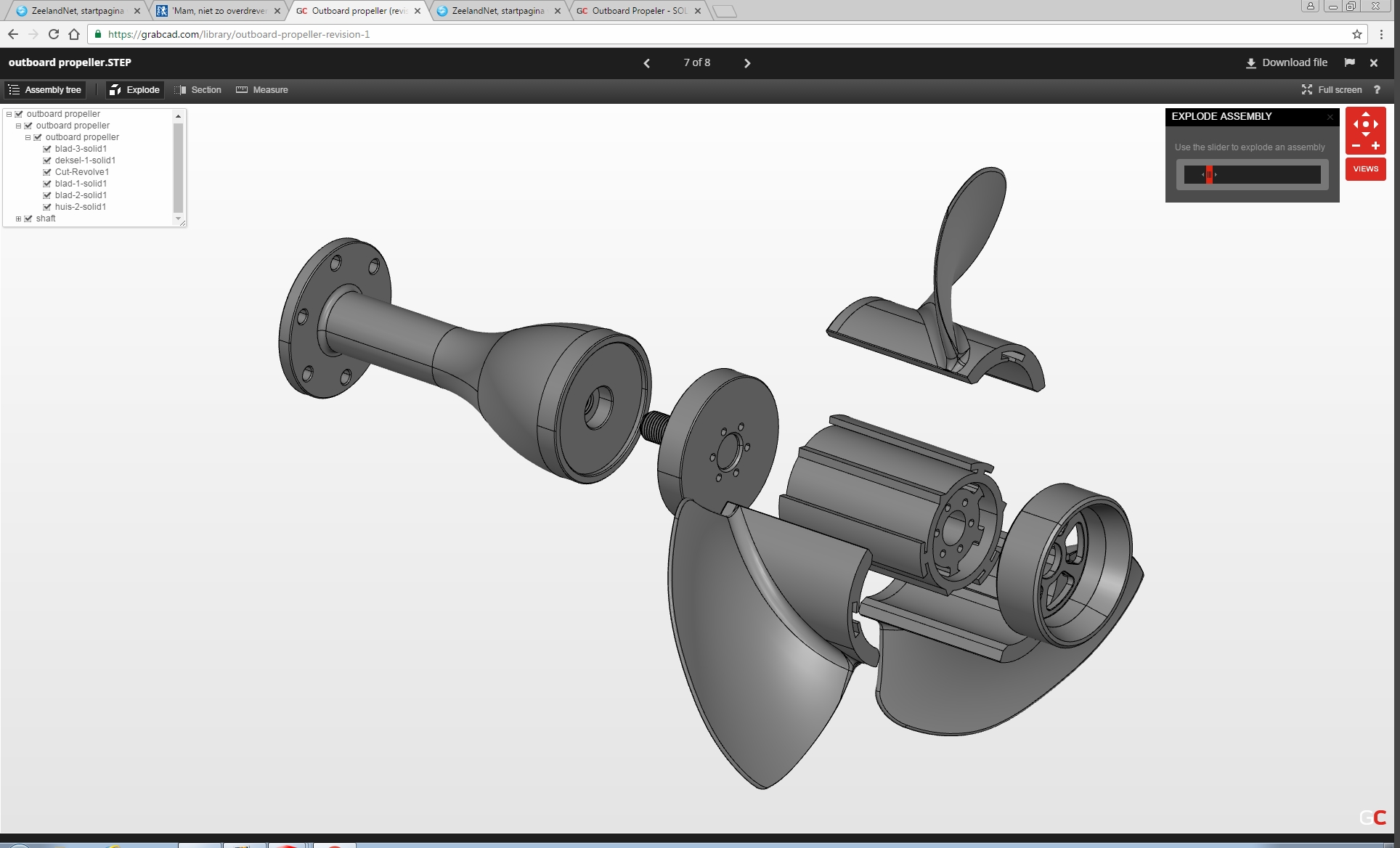Bookmark page with the star icon
1400x848 pixels.
[1356, 34]
